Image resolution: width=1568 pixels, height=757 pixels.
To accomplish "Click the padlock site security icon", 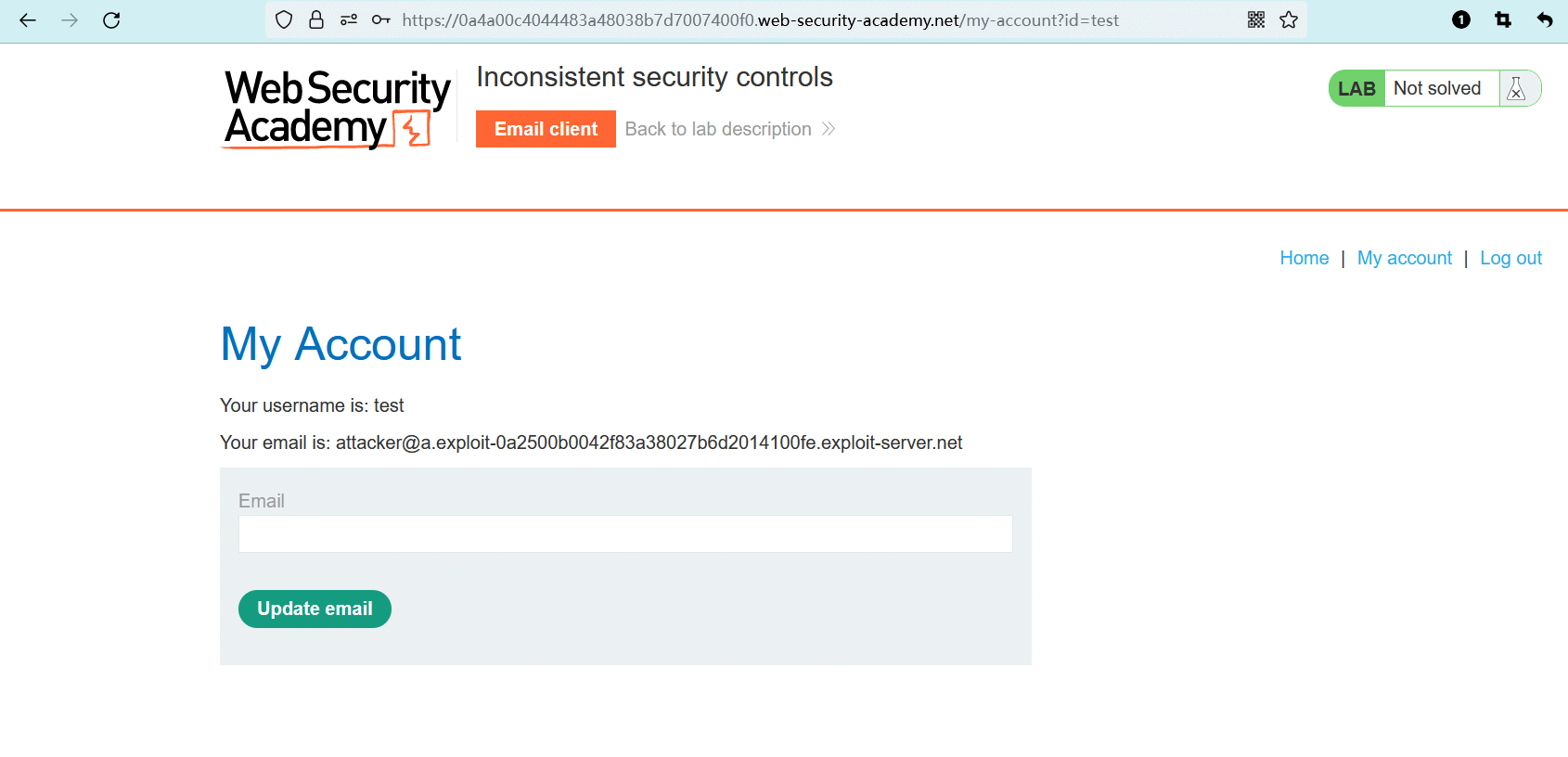I will point(316,20).
